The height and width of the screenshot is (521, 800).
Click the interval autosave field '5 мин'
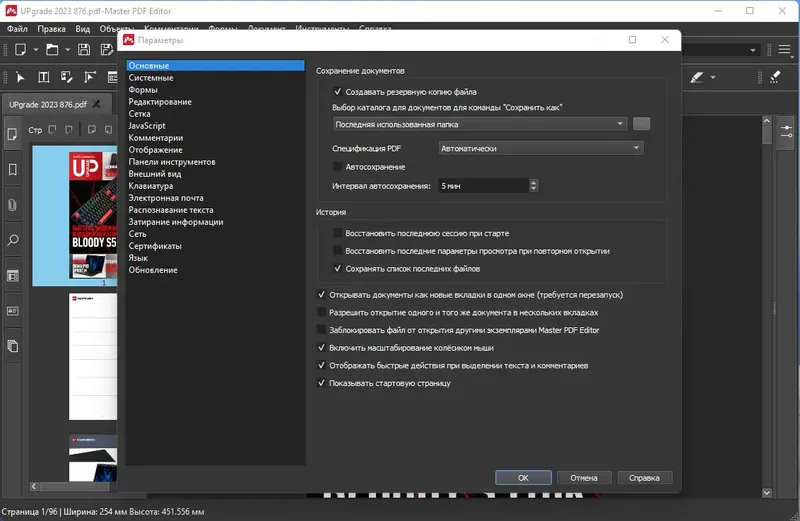click(x=483, y=186)
